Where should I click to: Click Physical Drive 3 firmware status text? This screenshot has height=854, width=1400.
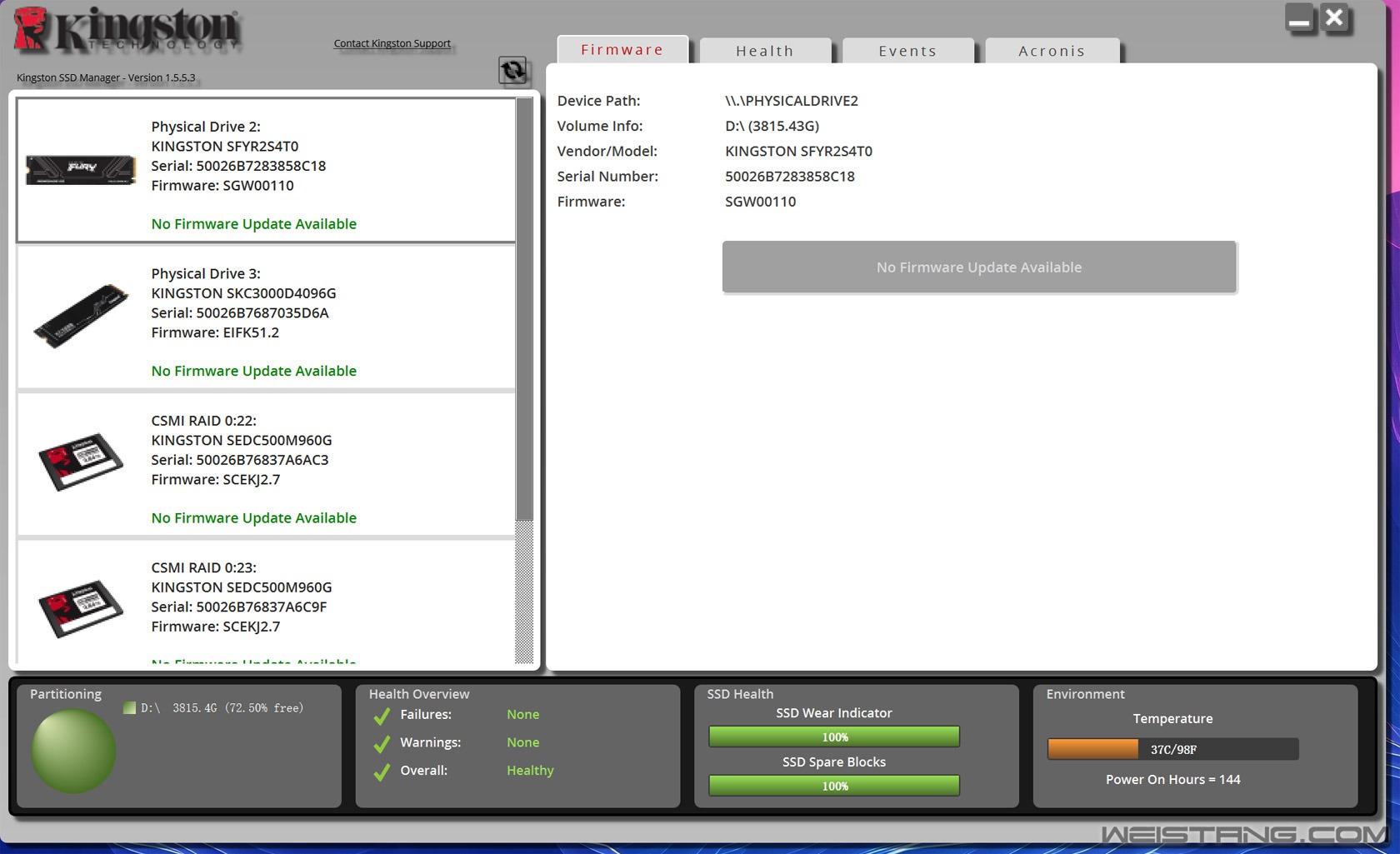click(x=254, y=371)
